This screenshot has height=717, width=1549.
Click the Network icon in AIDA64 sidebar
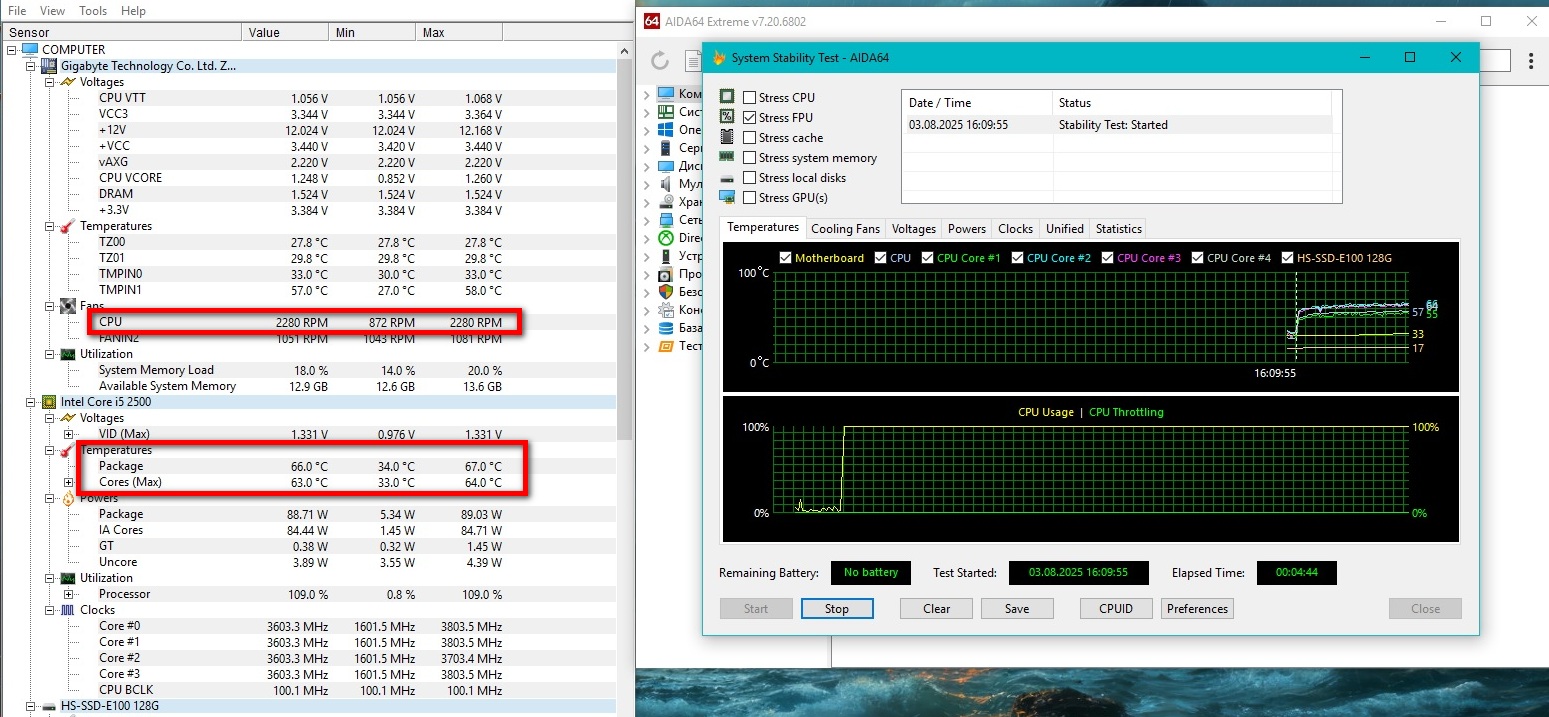(666, 220)
